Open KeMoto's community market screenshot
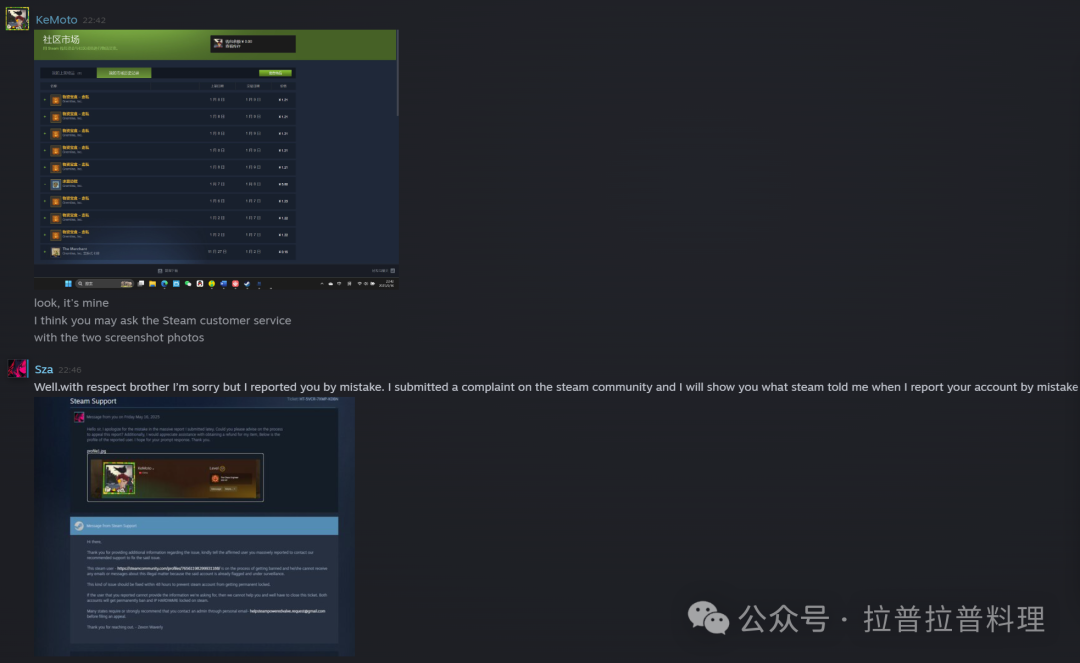 pyautogui.click(x=216, y=159)
